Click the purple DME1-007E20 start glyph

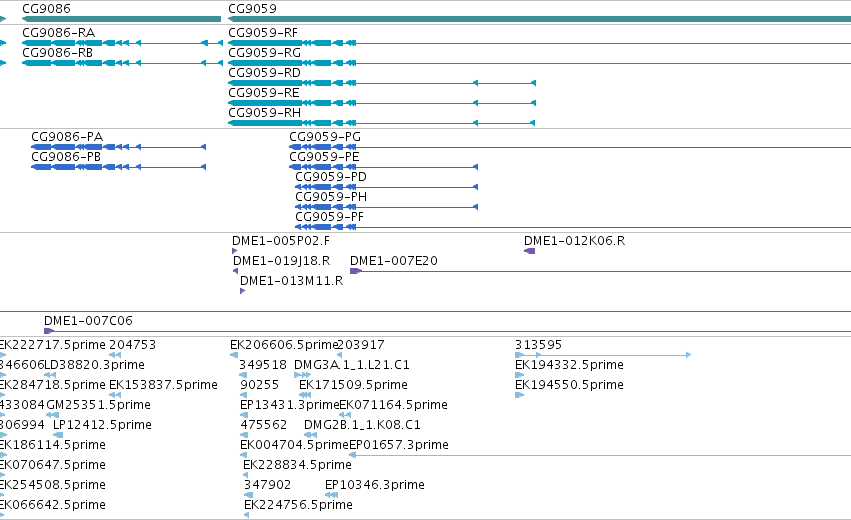click(355, 271)
